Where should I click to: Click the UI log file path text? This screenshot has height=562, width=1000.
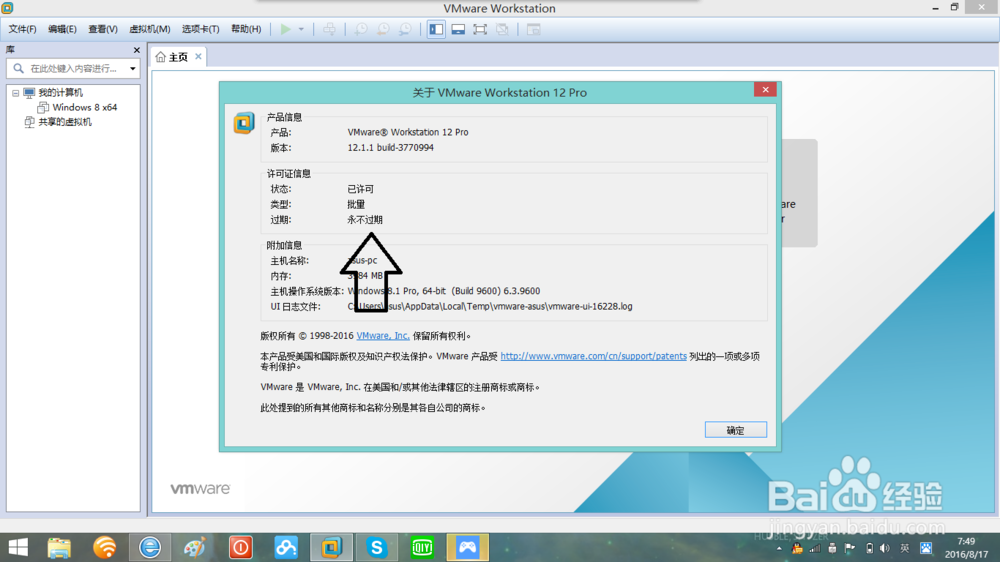coord(490,306)
